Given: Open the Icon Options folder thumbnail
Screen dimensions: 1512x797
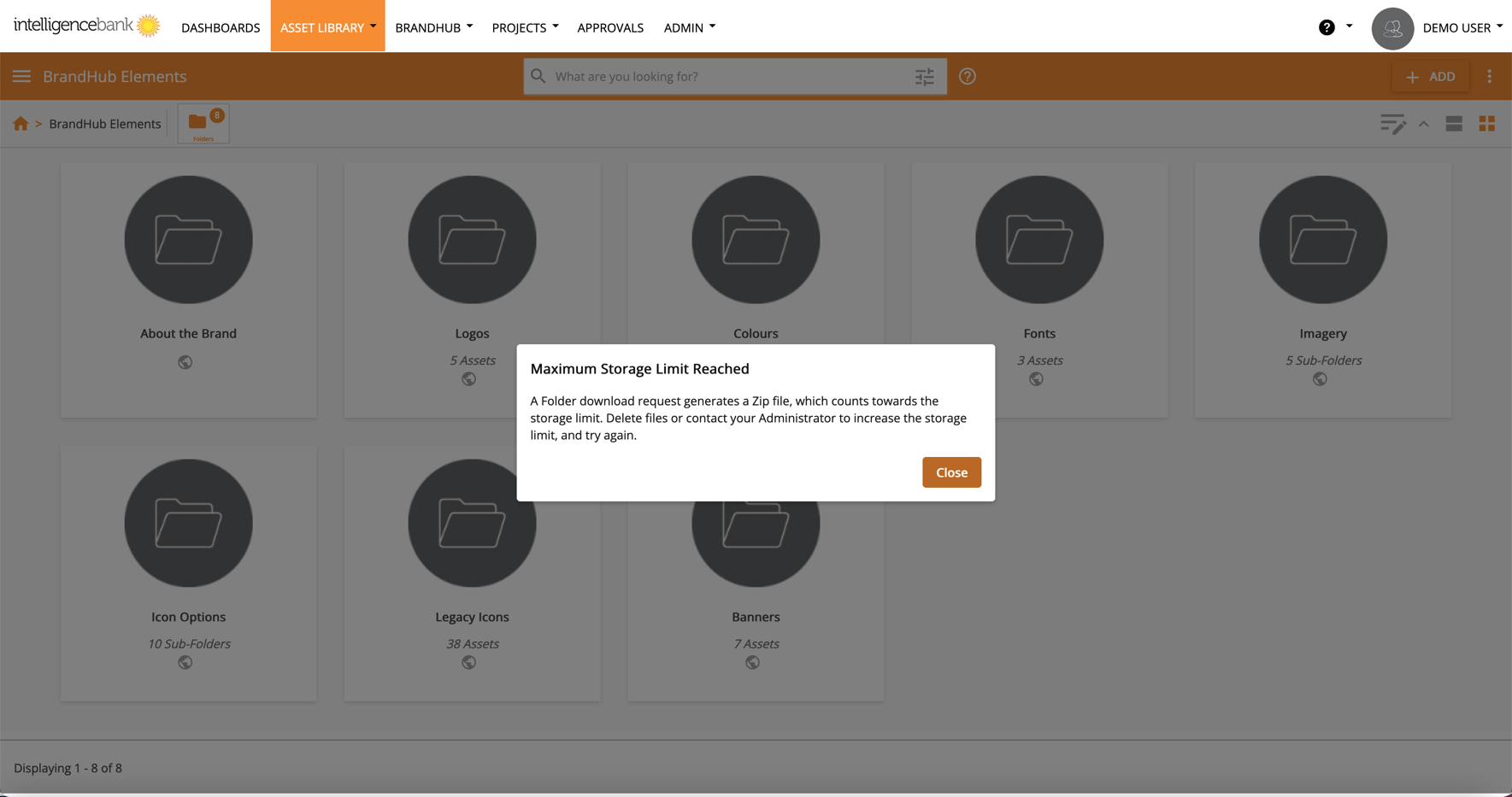Looking at the screenshot, I should [188, 523].
